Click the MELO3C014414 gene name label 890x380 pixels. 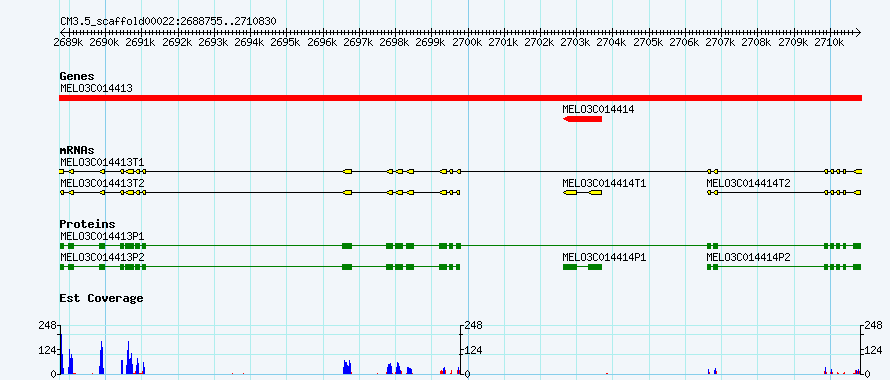(x=598, y=110)
